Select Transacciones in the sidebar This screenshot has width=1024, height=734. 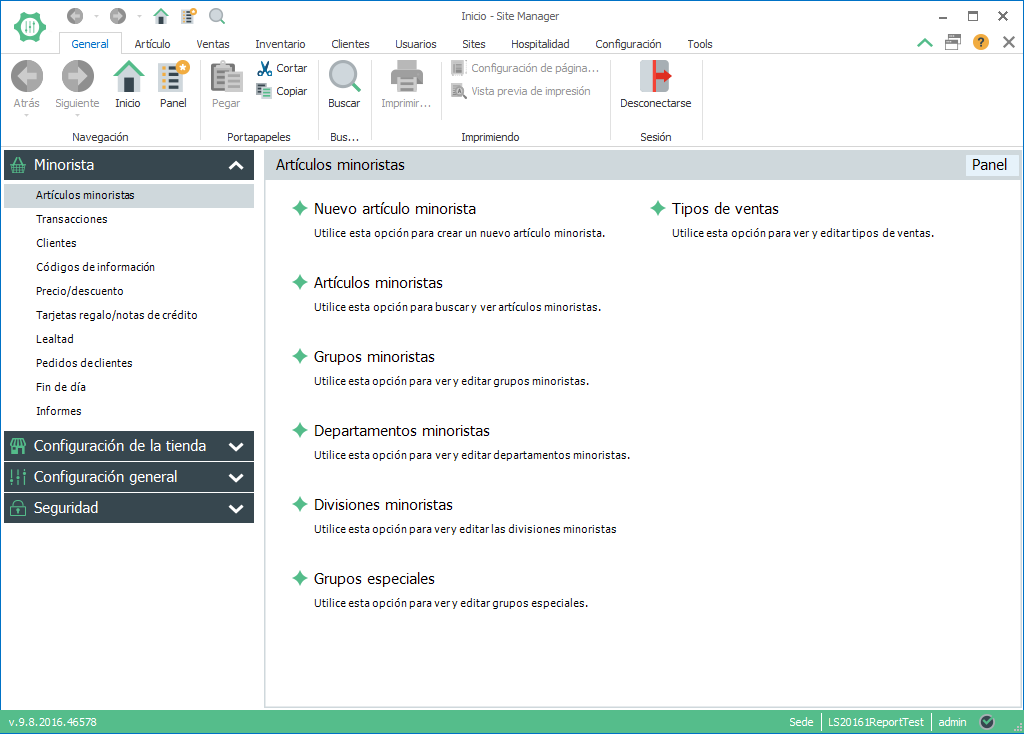click(72, 219)
